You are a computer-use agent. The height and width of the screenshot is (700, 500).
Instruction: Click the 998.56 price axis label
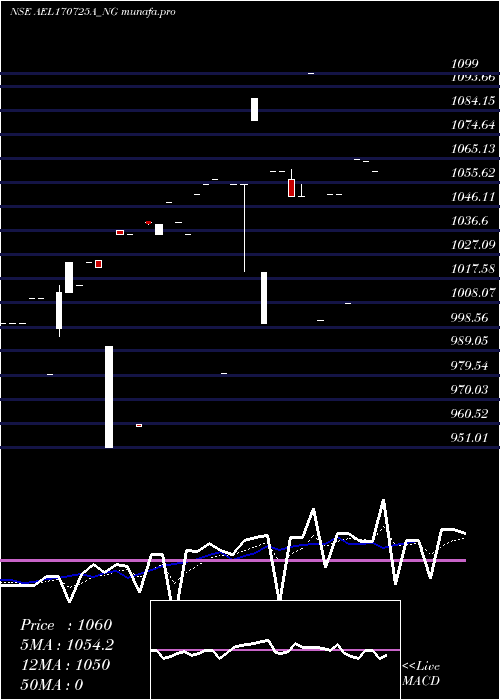pos(470,317)
